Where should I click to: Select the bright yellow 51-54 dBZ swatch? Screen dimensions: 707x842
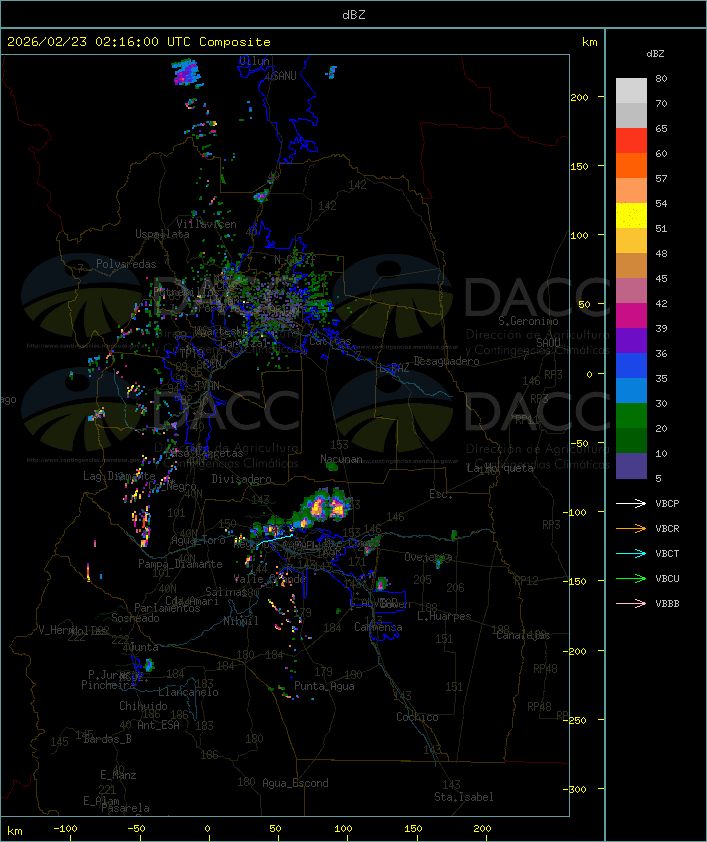click(631, 216)
